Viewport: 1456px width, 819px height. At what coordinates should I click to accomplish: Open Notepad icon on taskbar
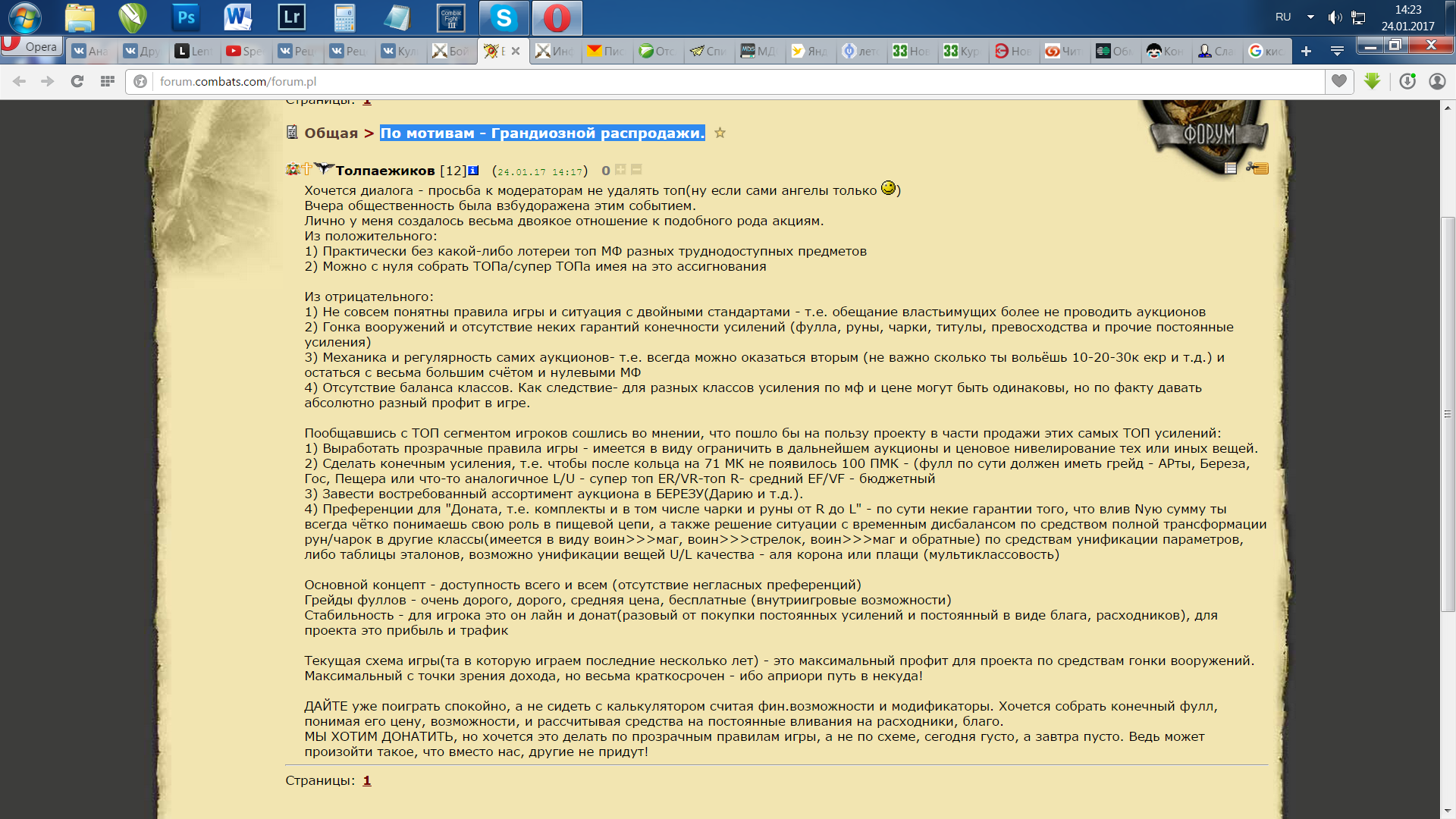(397, 17)
